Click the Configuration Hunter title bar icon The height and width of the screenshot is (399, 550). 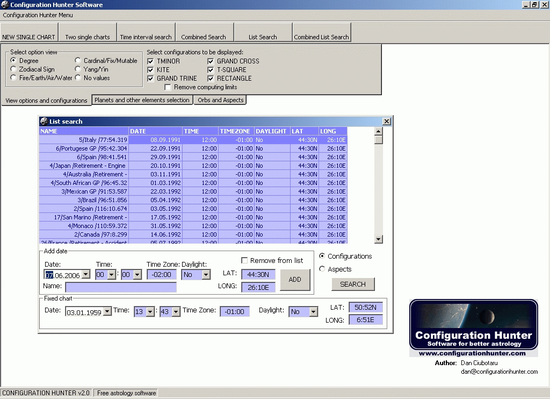5,5
